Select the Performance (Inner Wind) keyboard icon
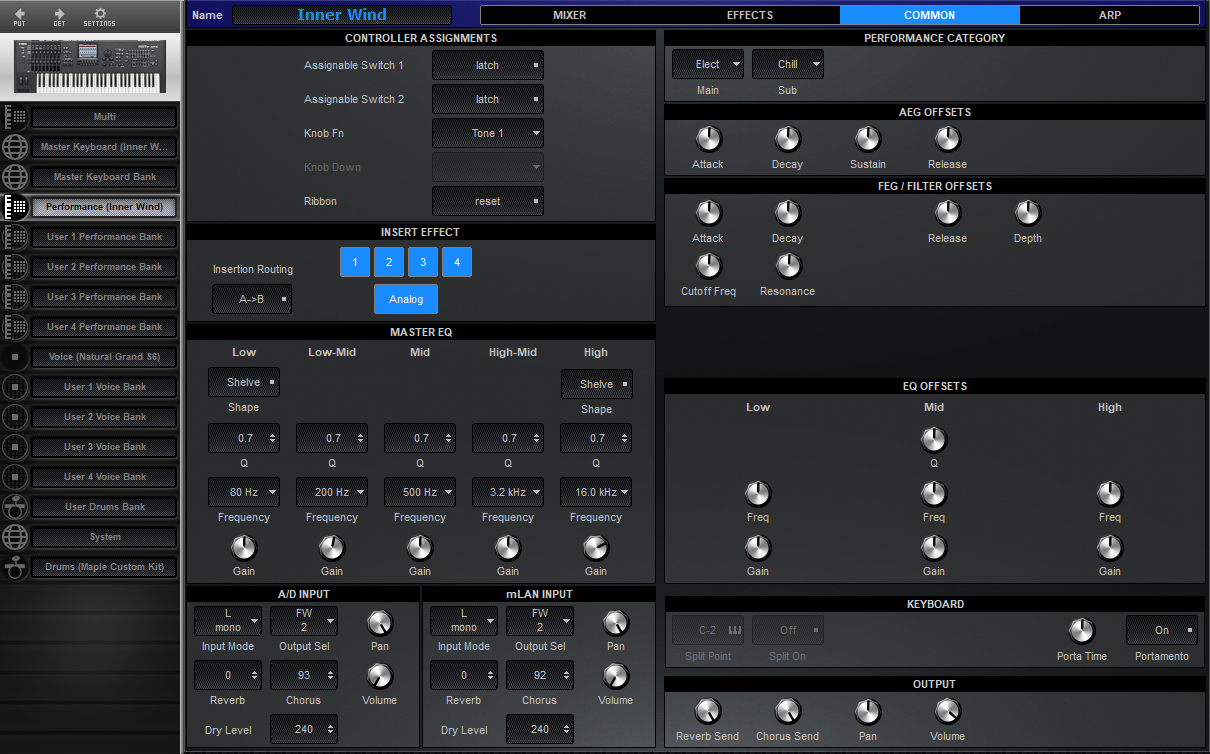Screen dimensions: 1210x754 tap(14, 207)
